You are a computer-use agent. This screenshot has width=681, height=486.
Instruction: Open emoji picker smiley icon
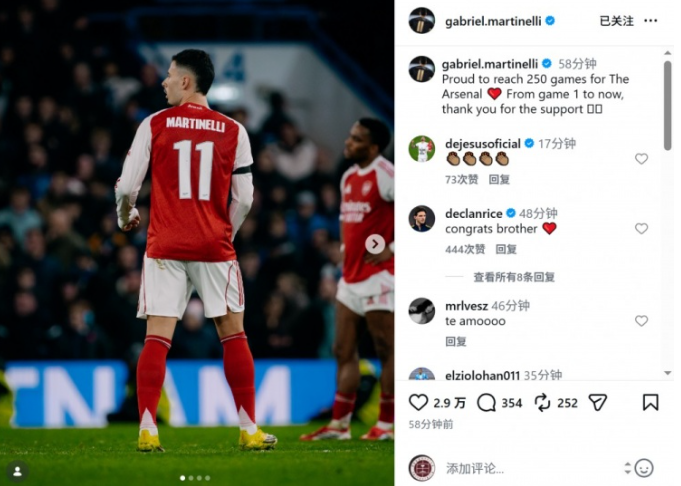click(x=644, y=468)
